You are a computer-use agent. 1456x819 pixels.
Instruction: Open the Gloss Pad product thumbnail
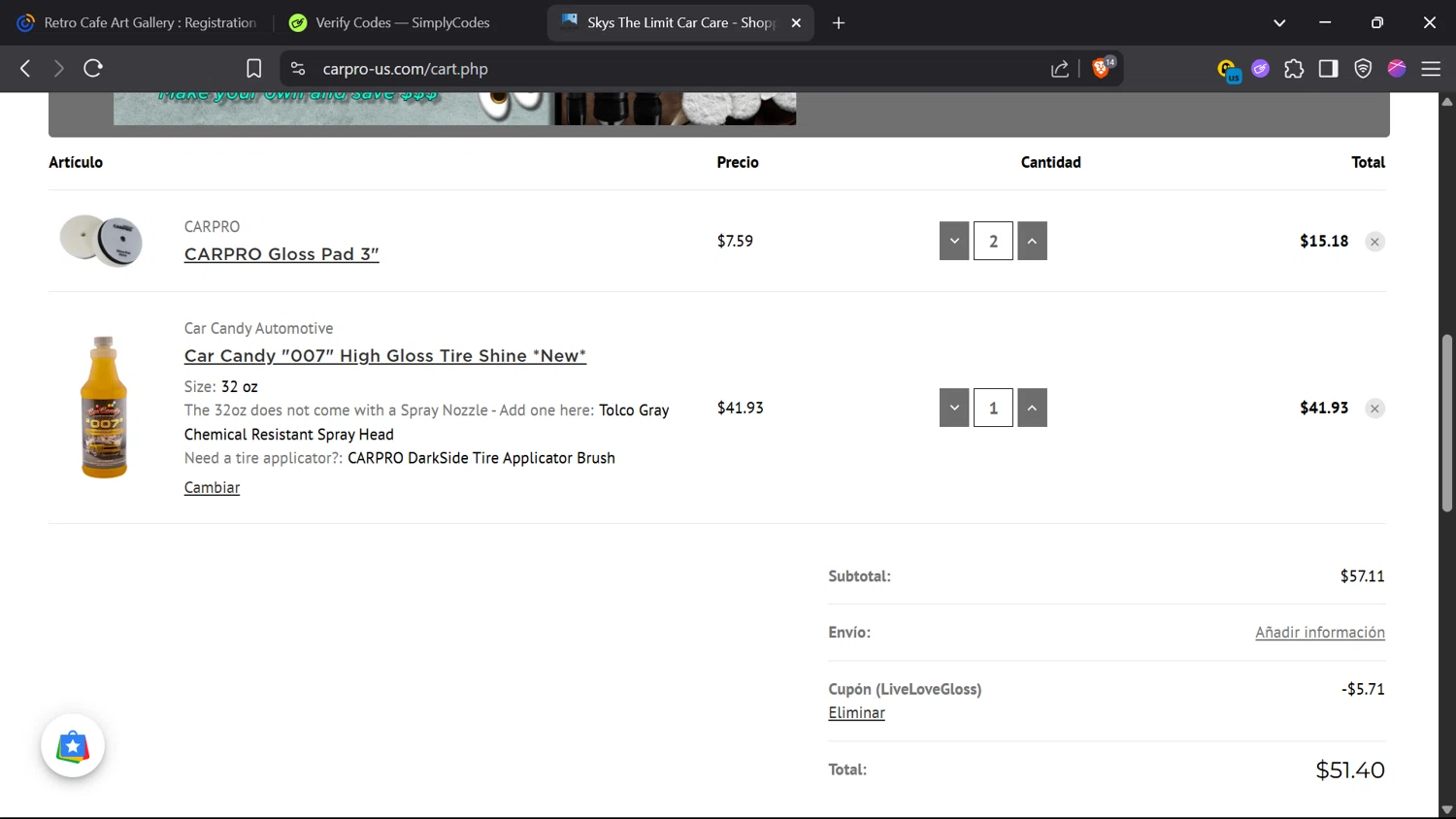tap(101, 241)
